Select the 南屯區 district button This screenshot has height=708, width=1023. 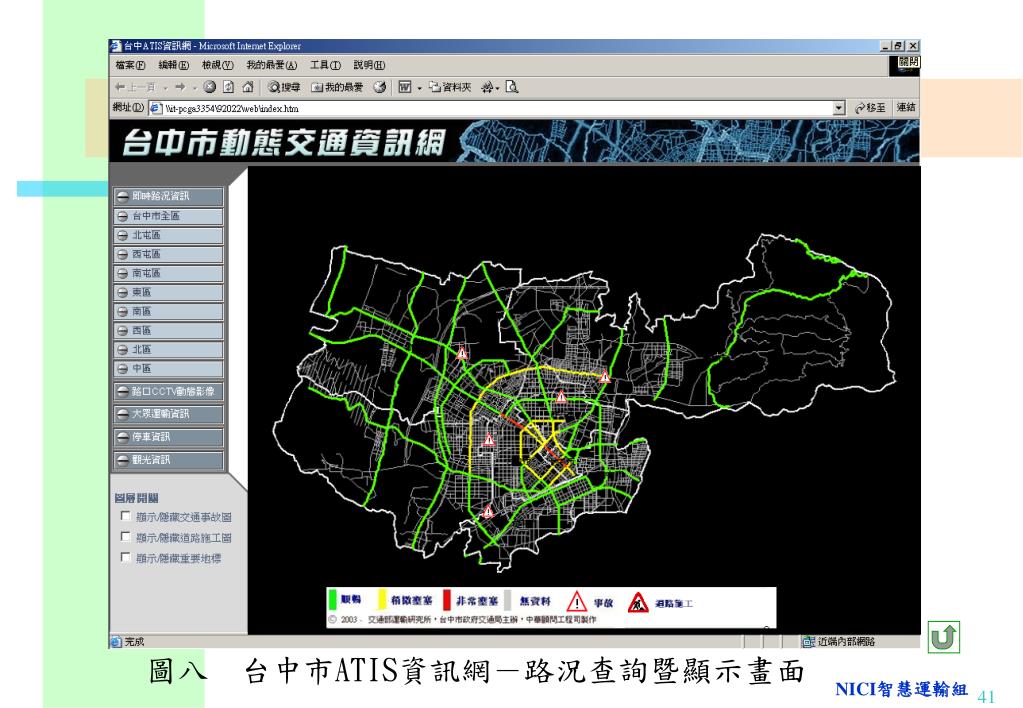(168, 273)
